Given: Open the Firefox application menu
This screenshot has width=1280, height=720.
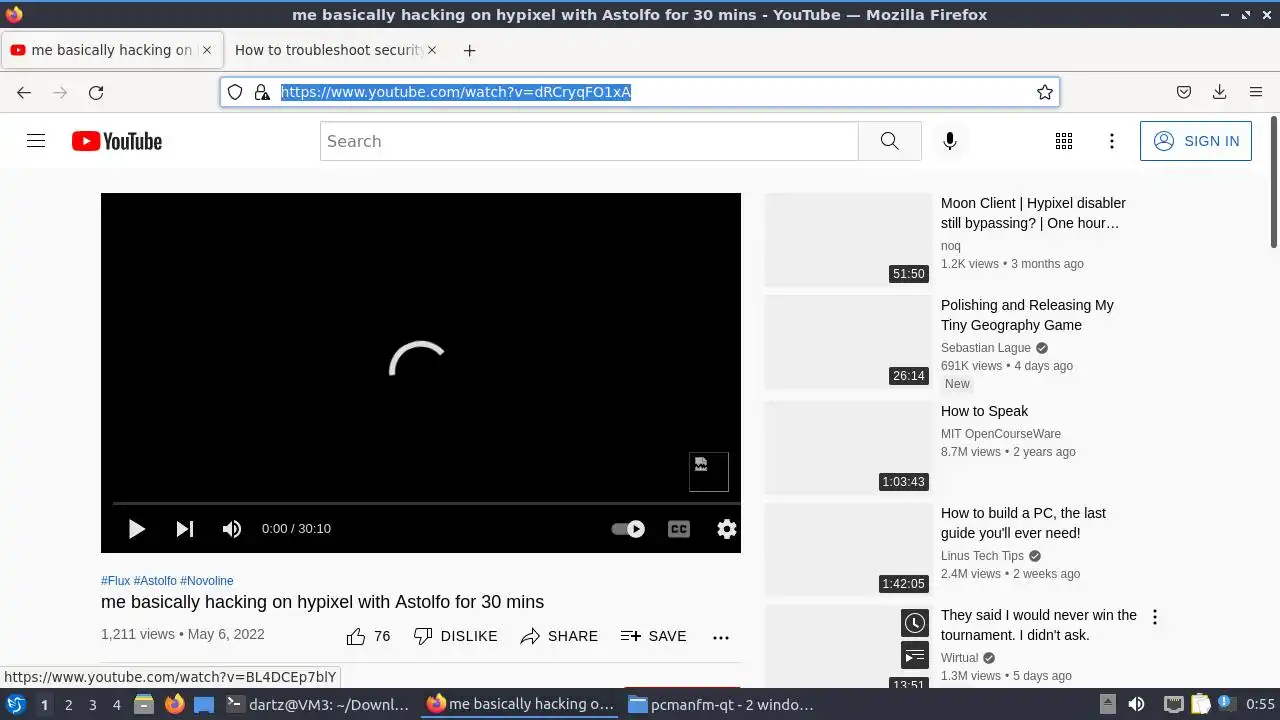Looking at the screenshot, I should pyautogui.click(x=1256, y=92).
